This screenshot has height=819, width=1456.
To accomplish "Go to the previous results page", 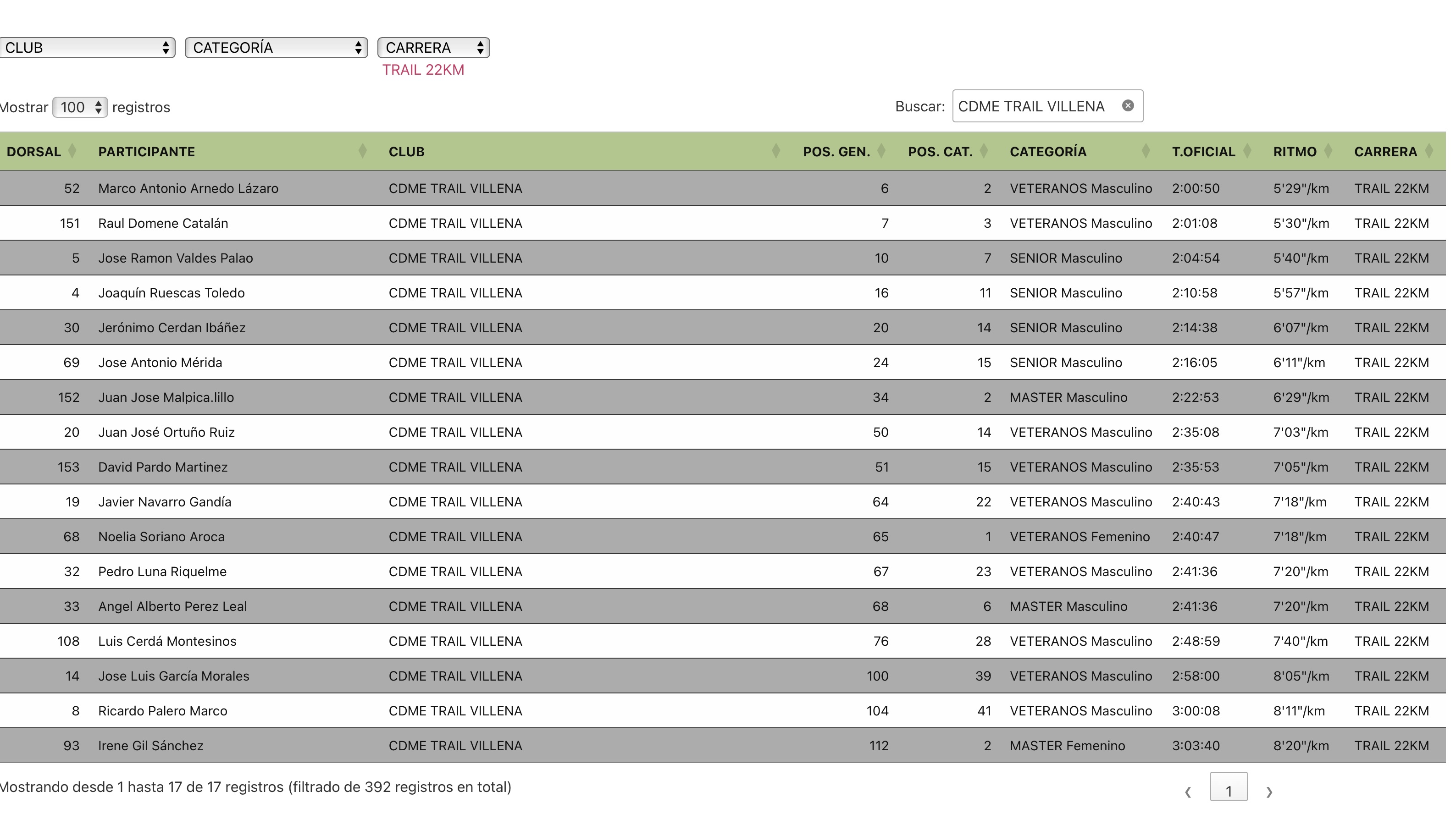I will [x=1188, y=792].
